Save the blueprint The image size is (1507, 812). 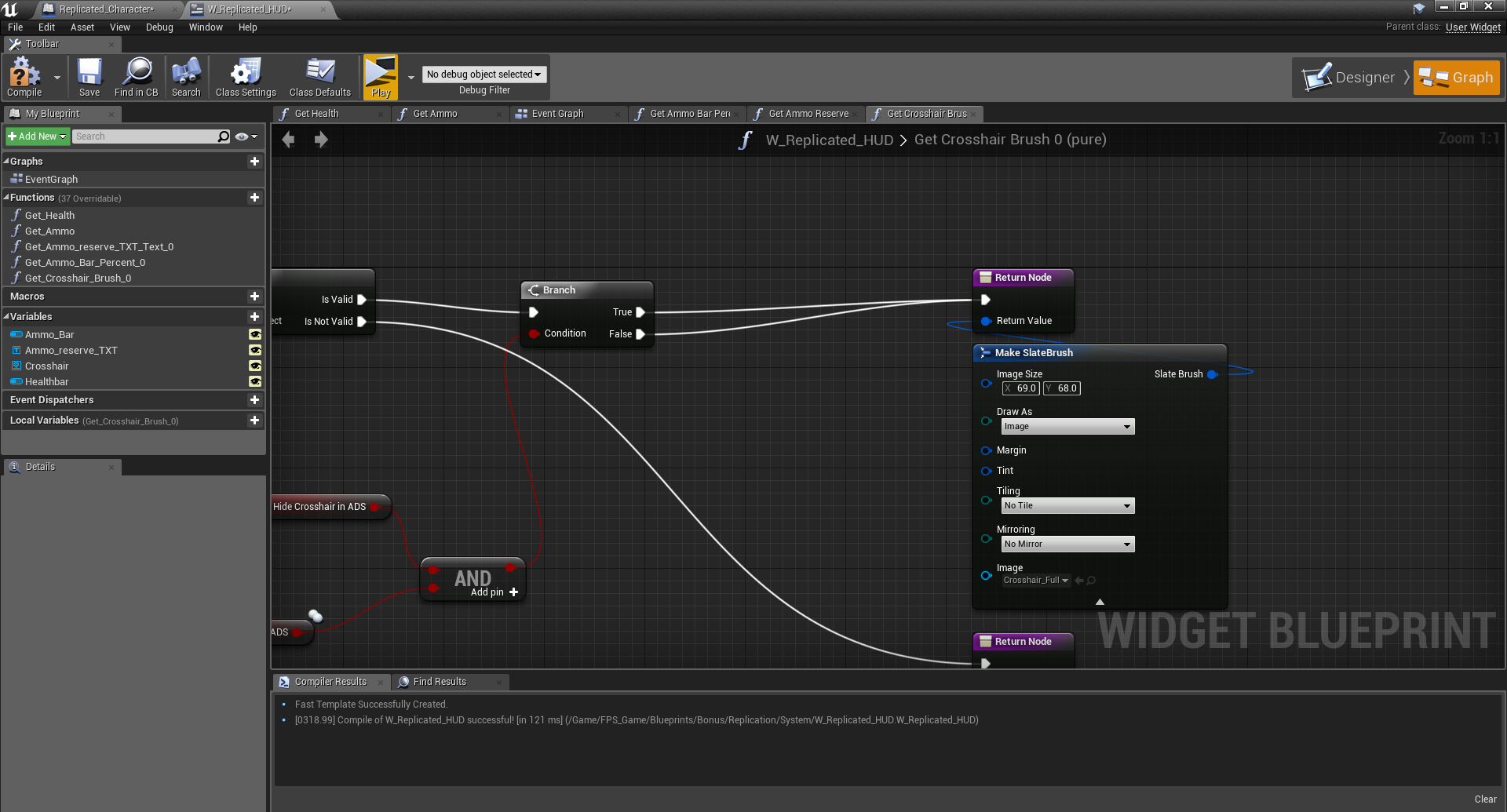(89, 76)
